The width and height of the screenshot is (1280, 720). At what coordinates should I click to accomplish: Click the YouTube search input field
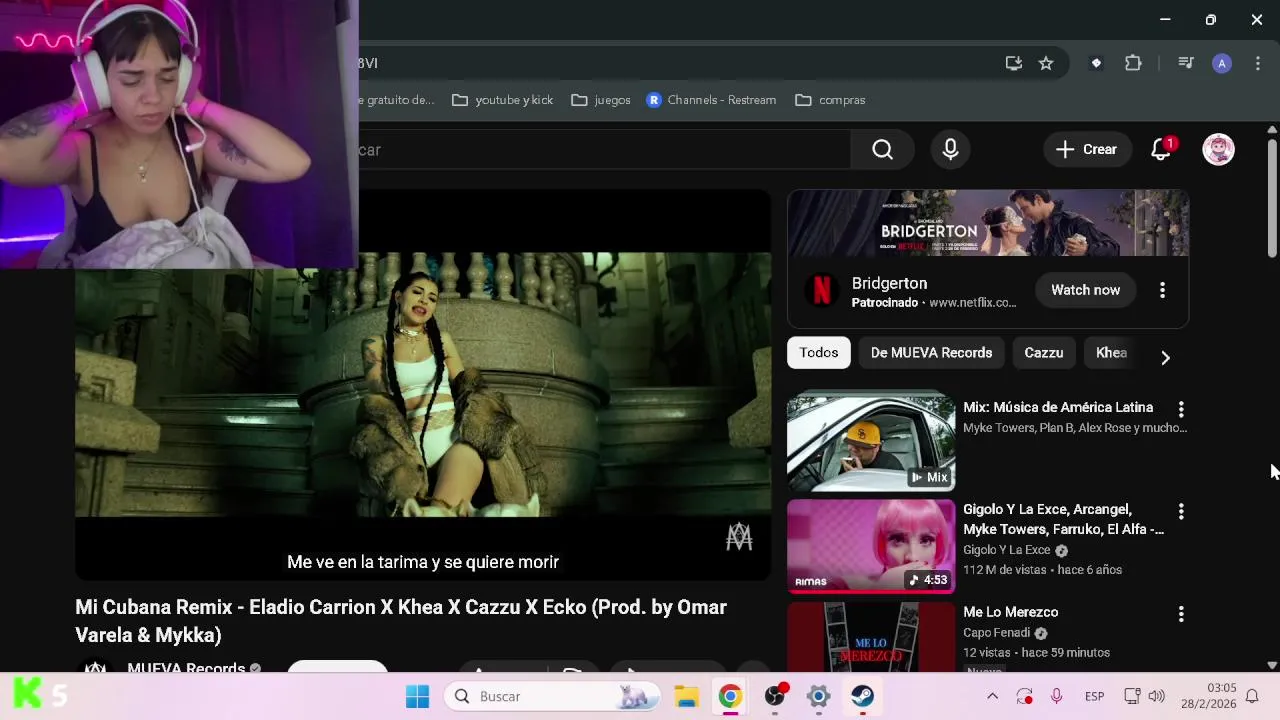[604, 150]
